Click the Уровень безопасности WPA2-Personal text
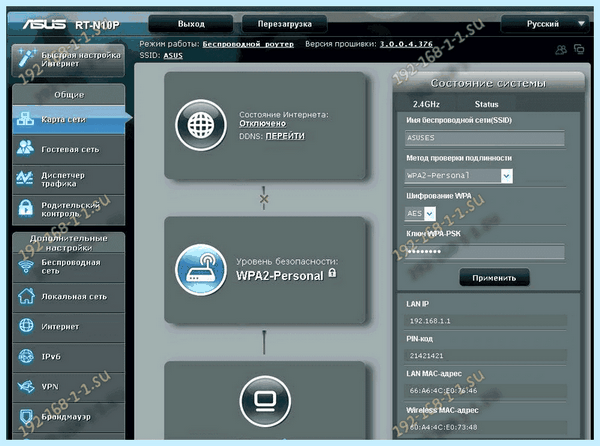This screenshot has width=600, height=446. point(287,269)
